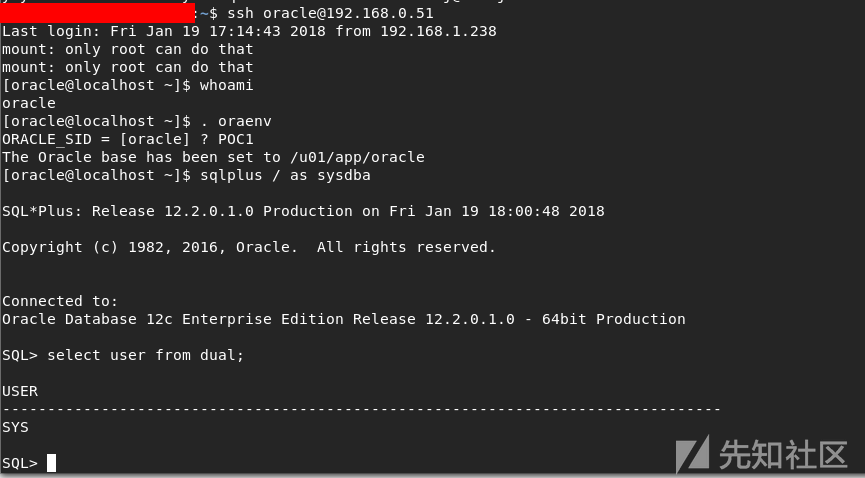865x478 pixels.
Task: Click the SYS result value
Action: click(x=16, y=427)
